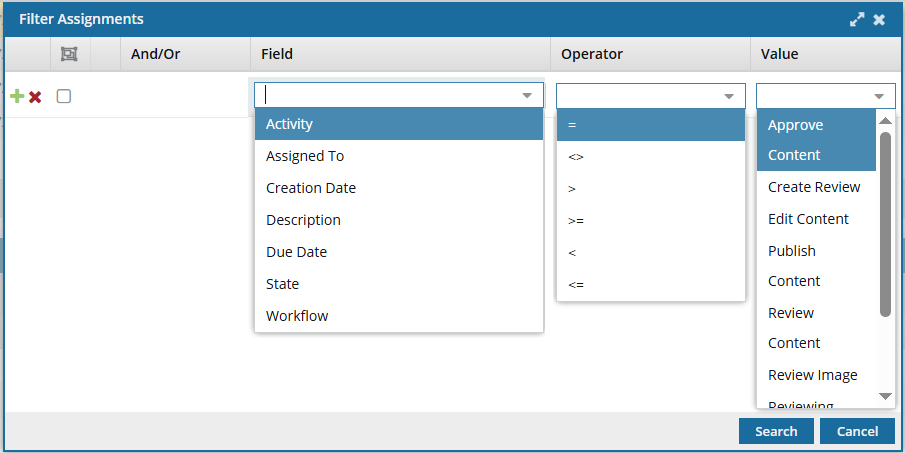Close the Filter Assignments dialog
Screen dimensions: 905x453
pos(879,20)
